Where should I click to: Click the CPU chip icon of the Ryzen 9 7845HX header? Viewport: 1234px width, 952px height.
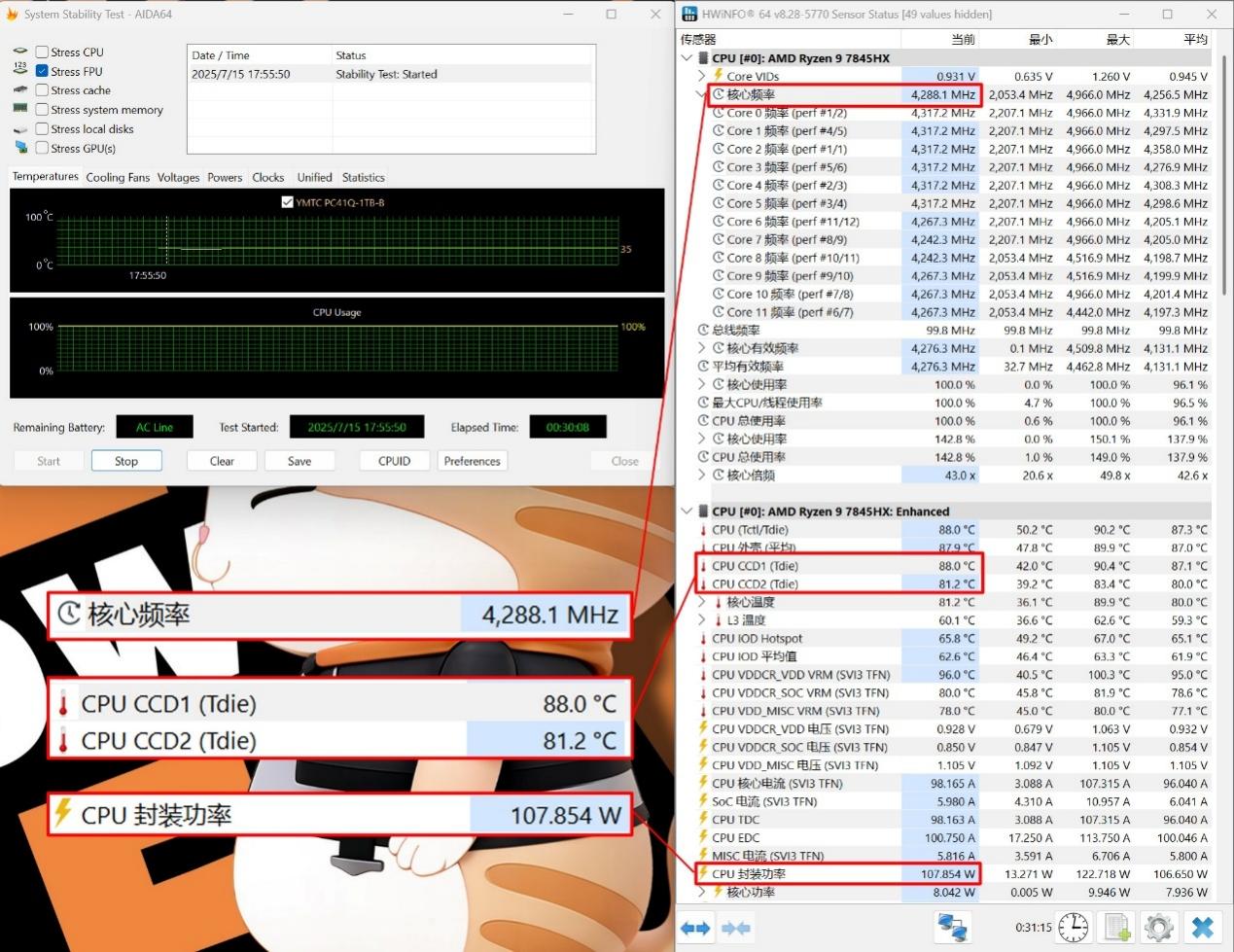703,58
